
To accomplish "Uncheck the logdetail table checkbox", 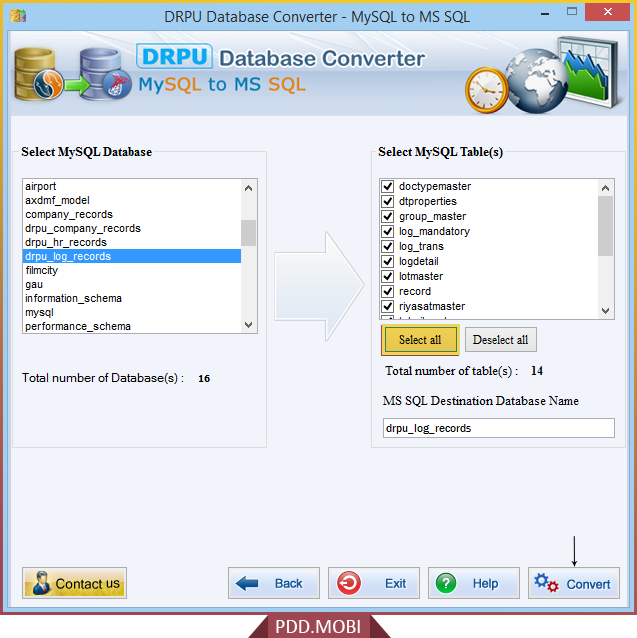I will [388, 261].
